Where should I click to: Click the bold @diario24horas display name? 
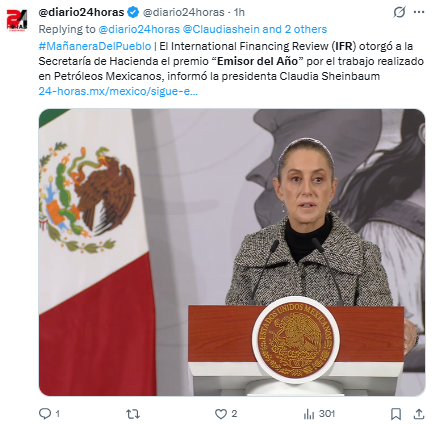(81, 12)
